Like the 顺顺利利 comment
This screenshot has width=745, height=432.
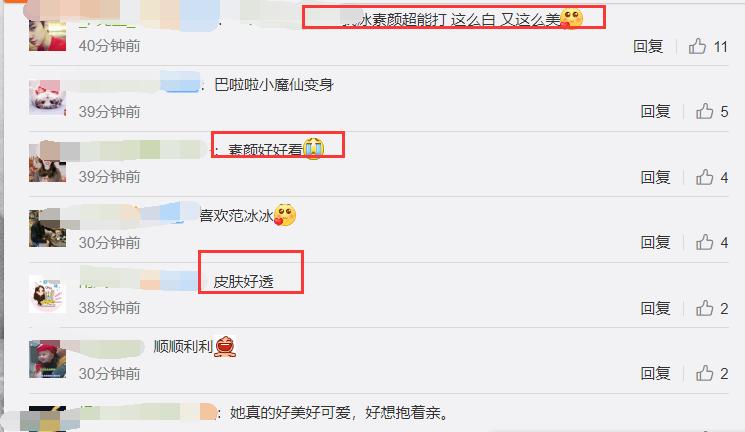(x=705, y=374)
